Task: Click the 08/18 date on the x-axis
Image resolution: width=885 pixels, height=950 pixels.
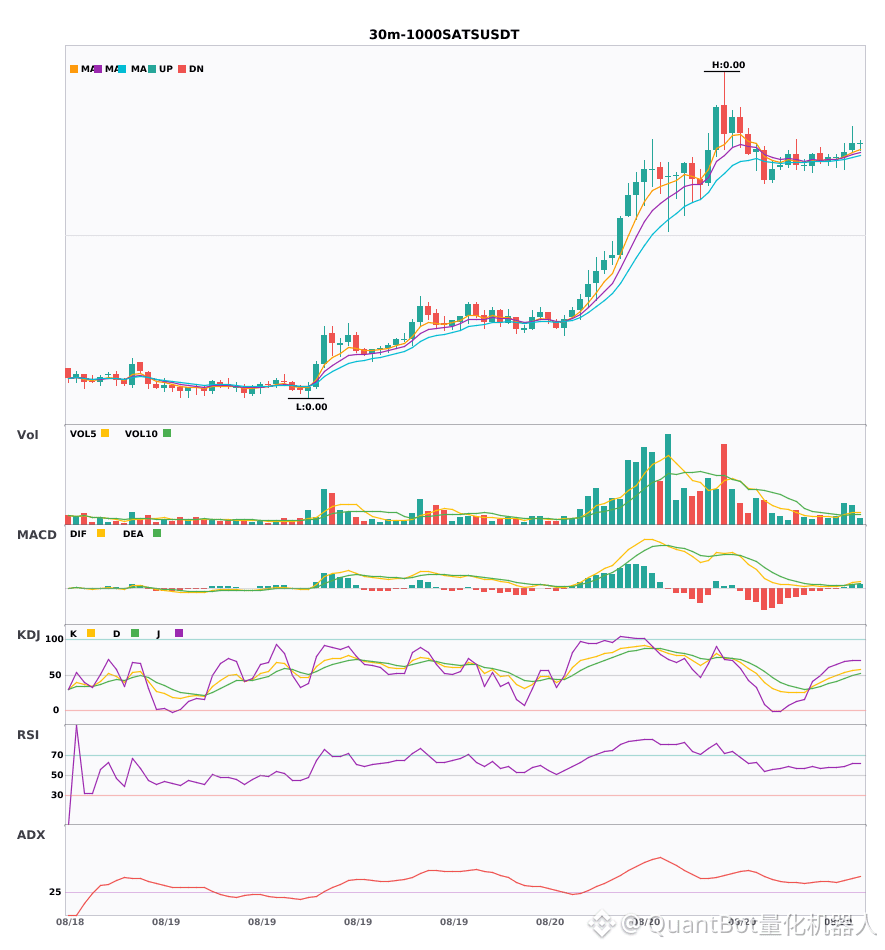Action: click(70, 922)
